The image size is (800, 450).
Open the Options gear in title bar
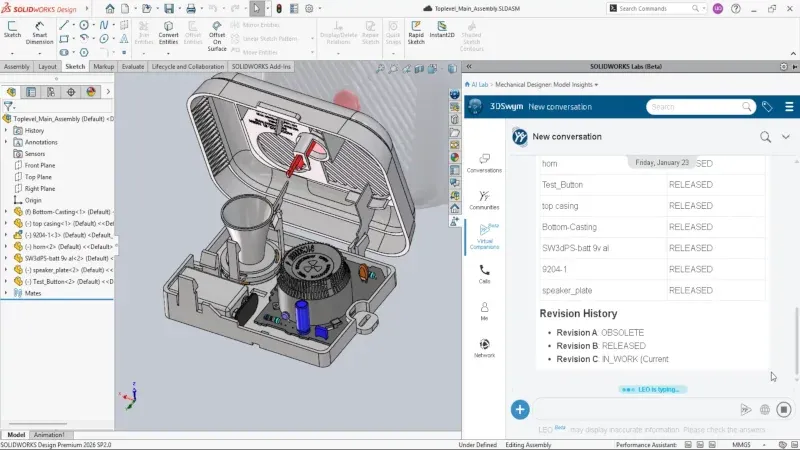[x=309, y=9]
